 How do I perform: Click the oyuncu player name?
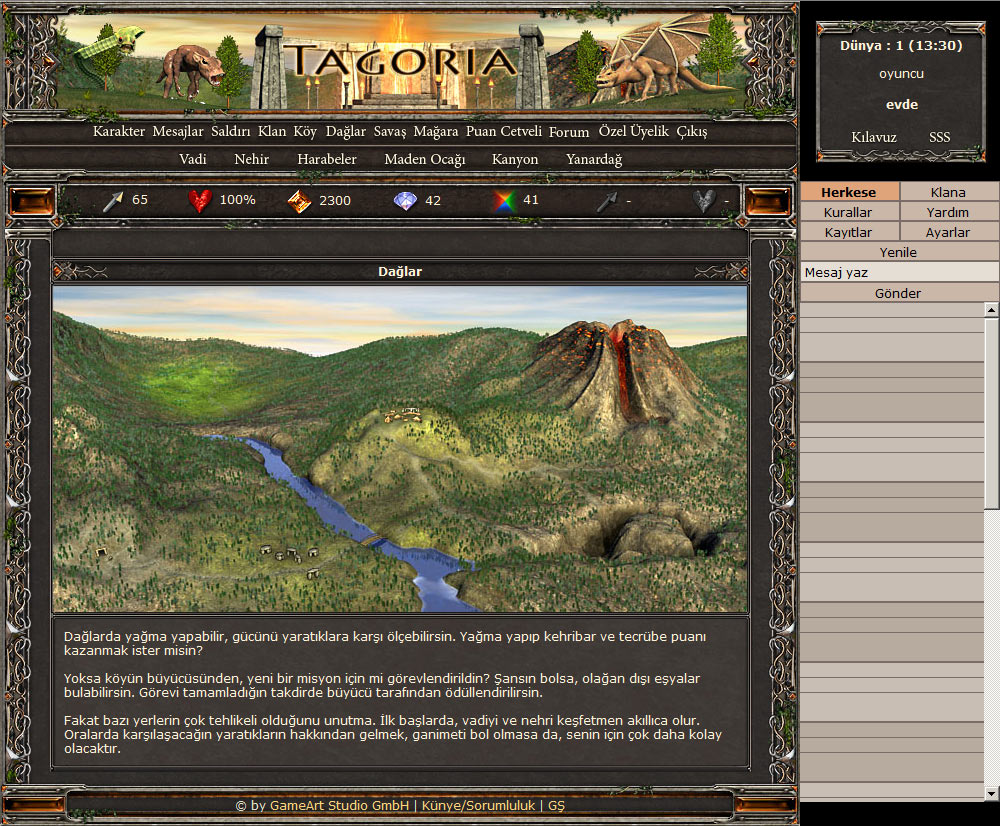coord(901,74)
